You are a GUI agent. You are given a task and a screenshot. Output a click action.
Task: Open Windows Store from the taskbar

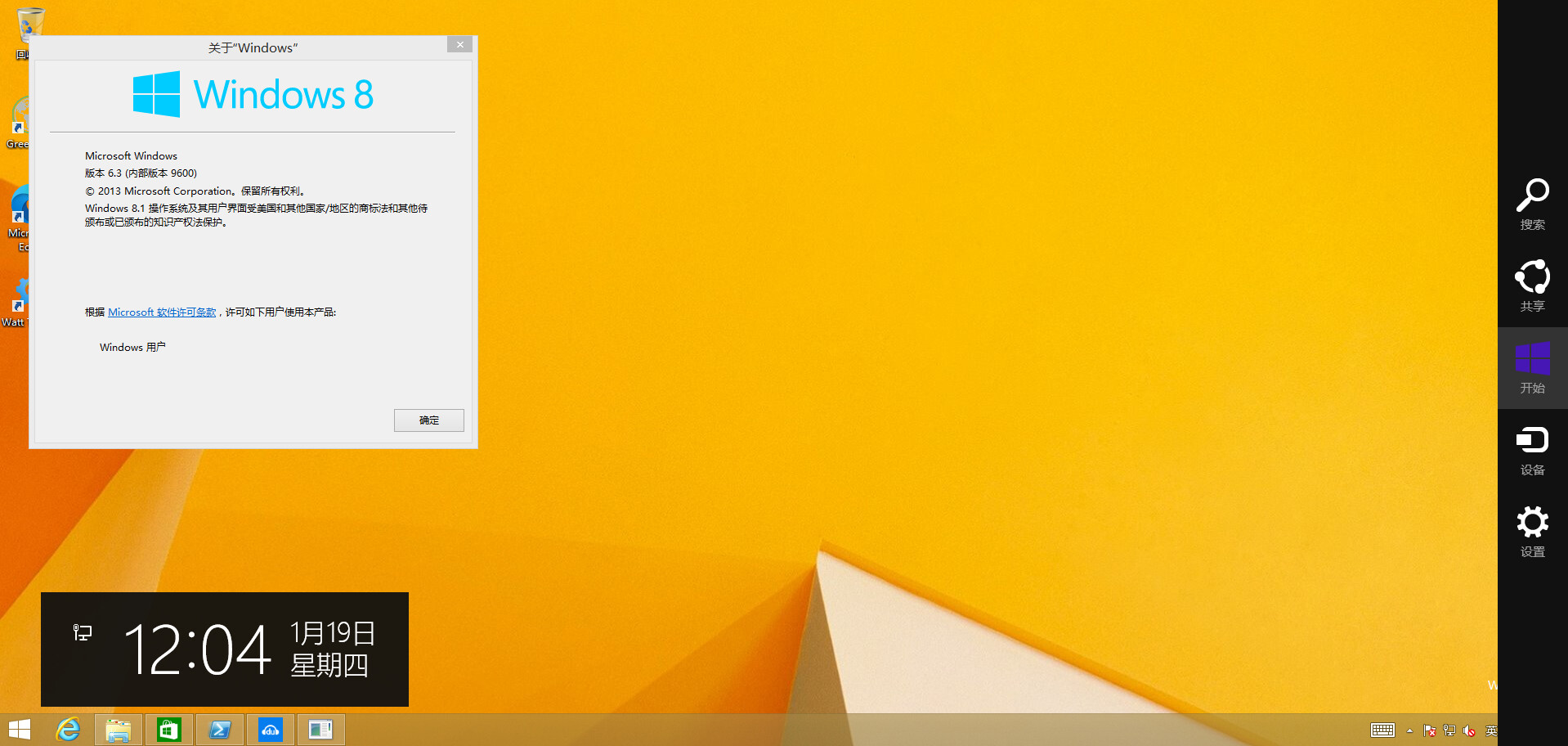coord(169,730)
